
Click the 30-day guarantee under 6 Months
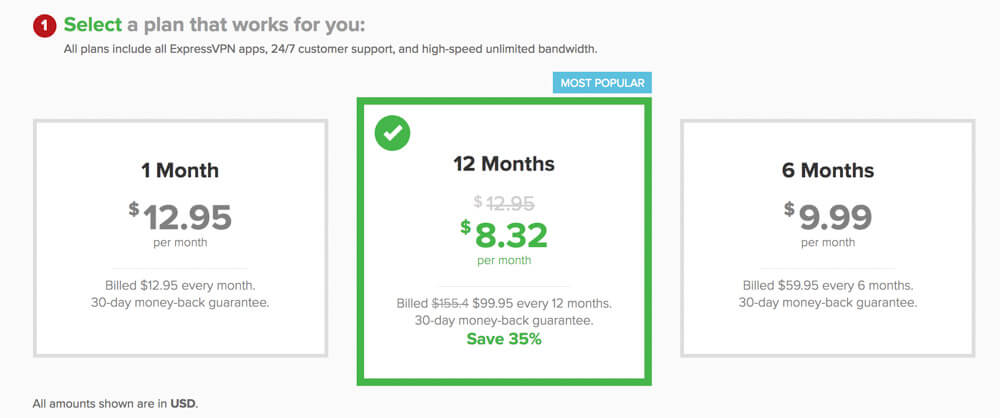828,302
